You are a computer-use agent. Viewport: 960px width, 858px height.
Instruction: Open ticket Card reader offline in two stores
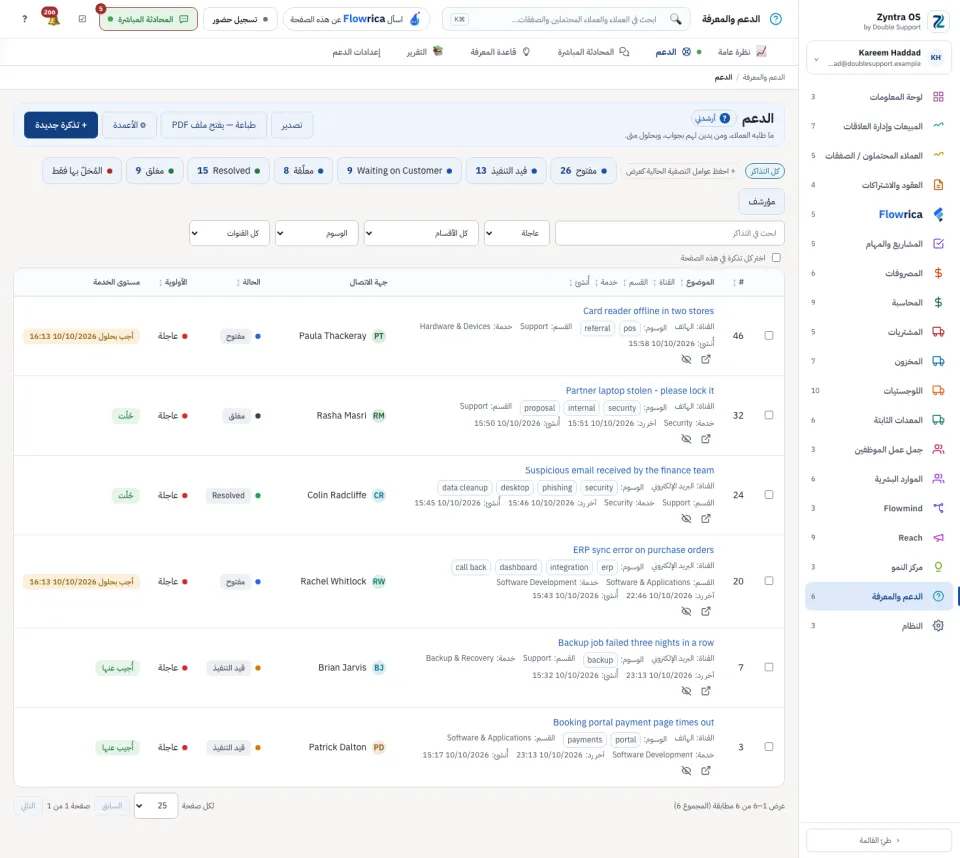648,311
